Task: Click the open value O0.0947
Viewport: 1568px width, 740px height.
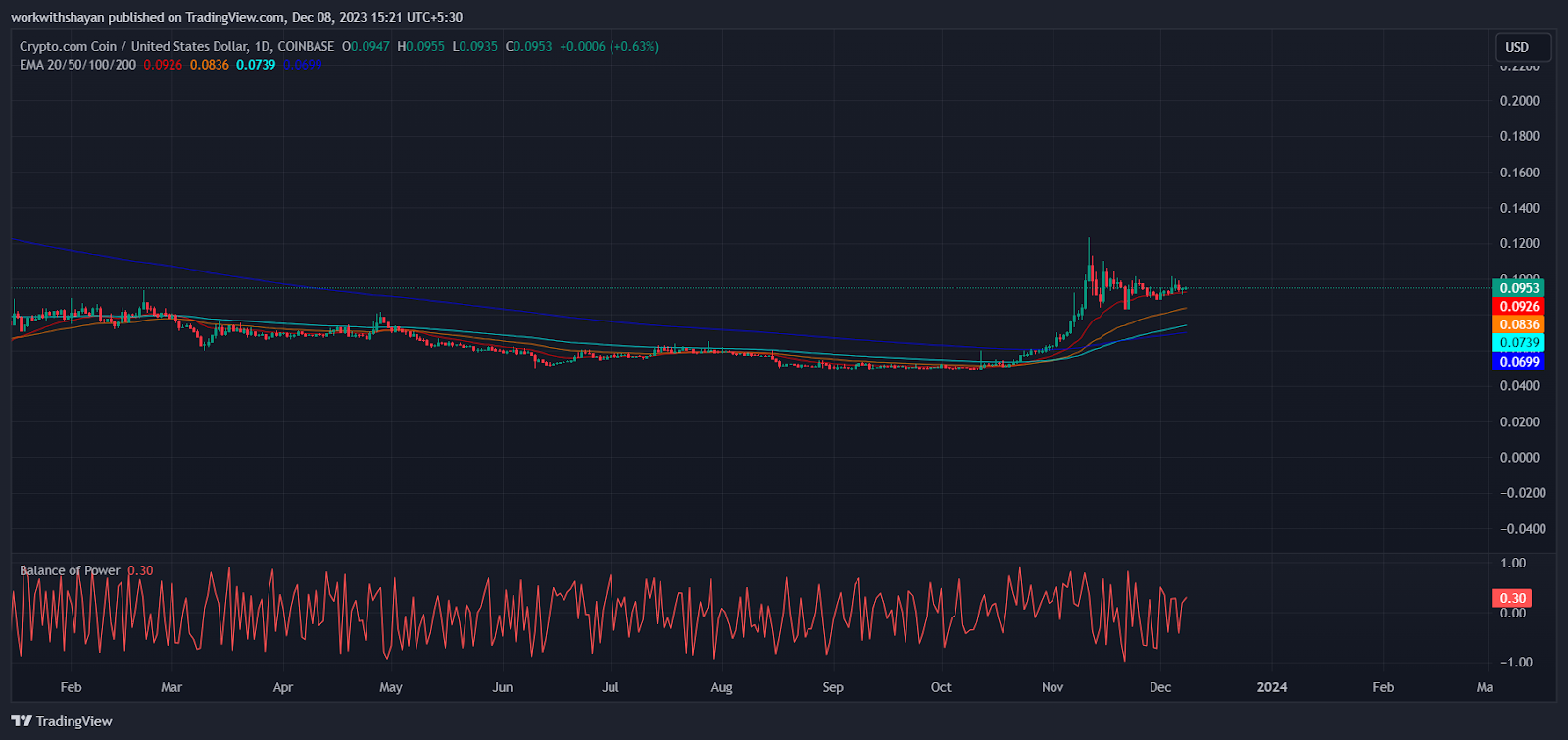Action: (367, 46)
